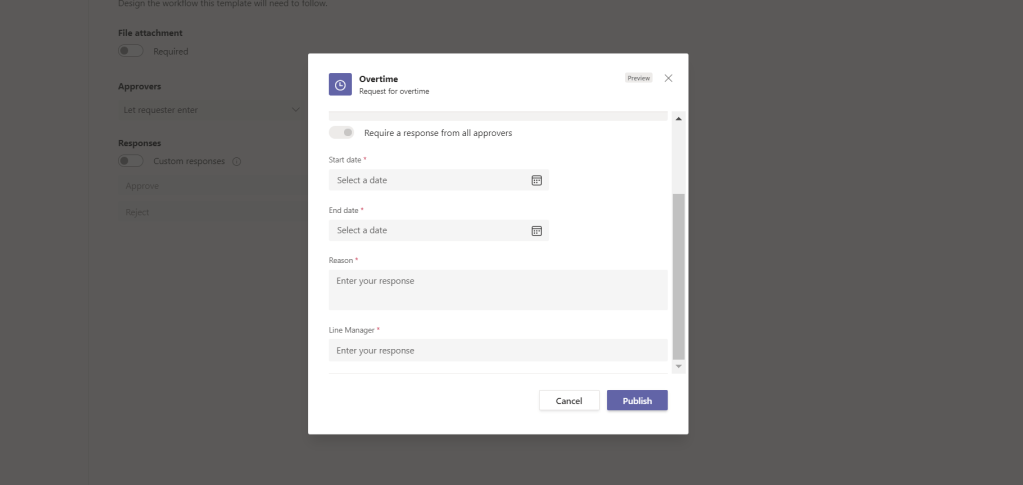Screen dimensions: 1023x485
Task: Focus the Reason response text area
Action: 497,289
